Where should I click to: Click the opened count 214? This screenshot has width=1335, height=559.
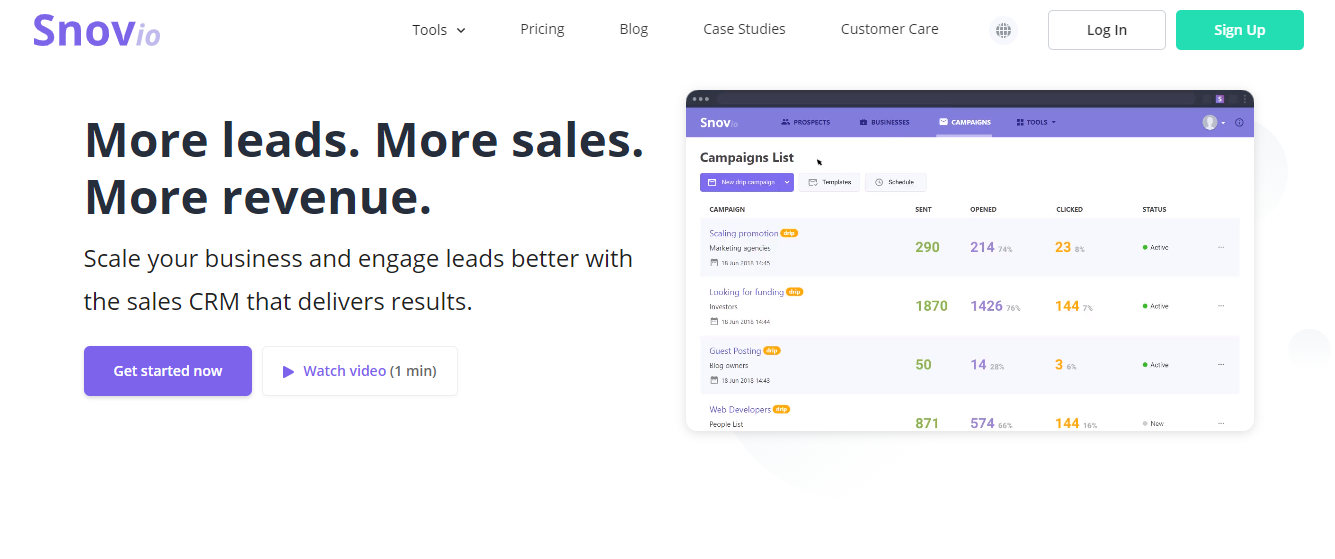tap(982, 247)
